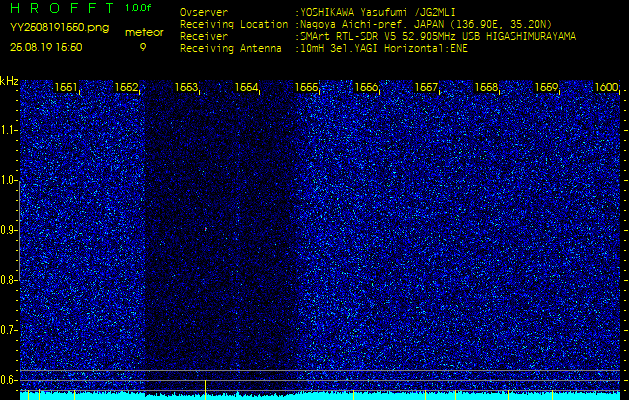Screen dimensions: 629x400
Task: Select the file name YY2508191650.png
Action: click(x=59, y=28)
